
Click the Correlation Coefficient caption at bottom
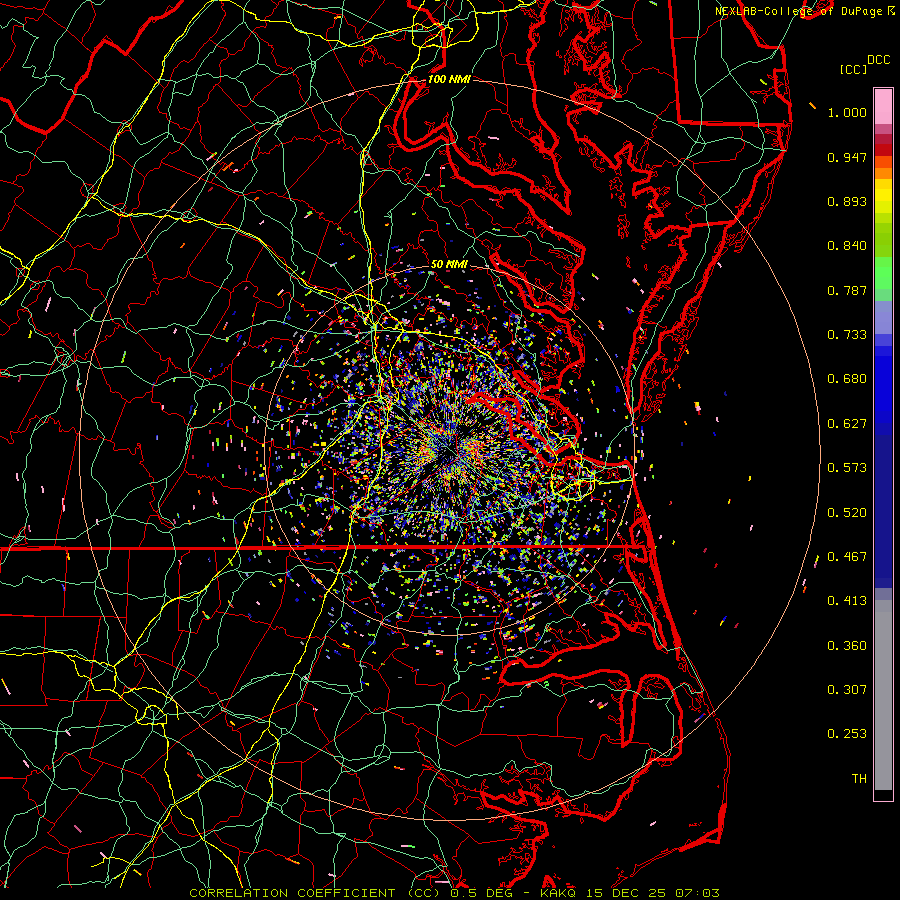click(454, 893)
